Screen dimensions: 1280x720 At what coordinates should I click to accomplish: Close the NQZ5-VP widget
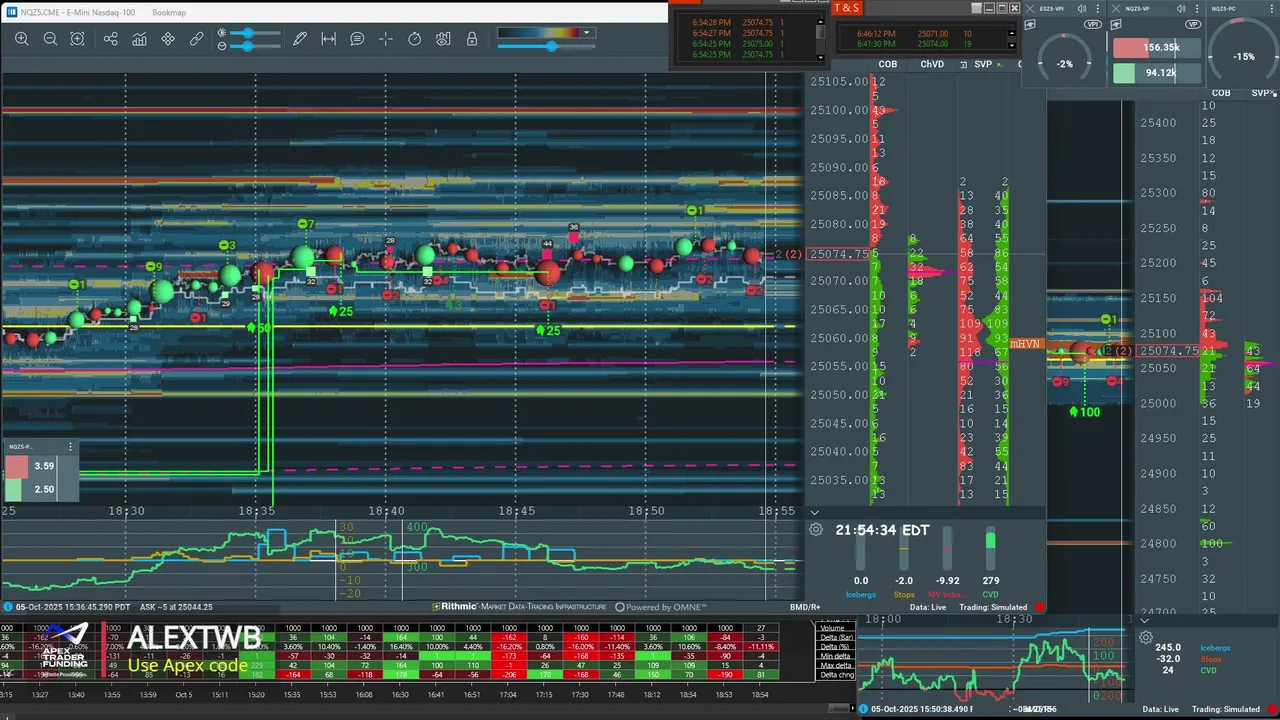[x=1116, y=8]
